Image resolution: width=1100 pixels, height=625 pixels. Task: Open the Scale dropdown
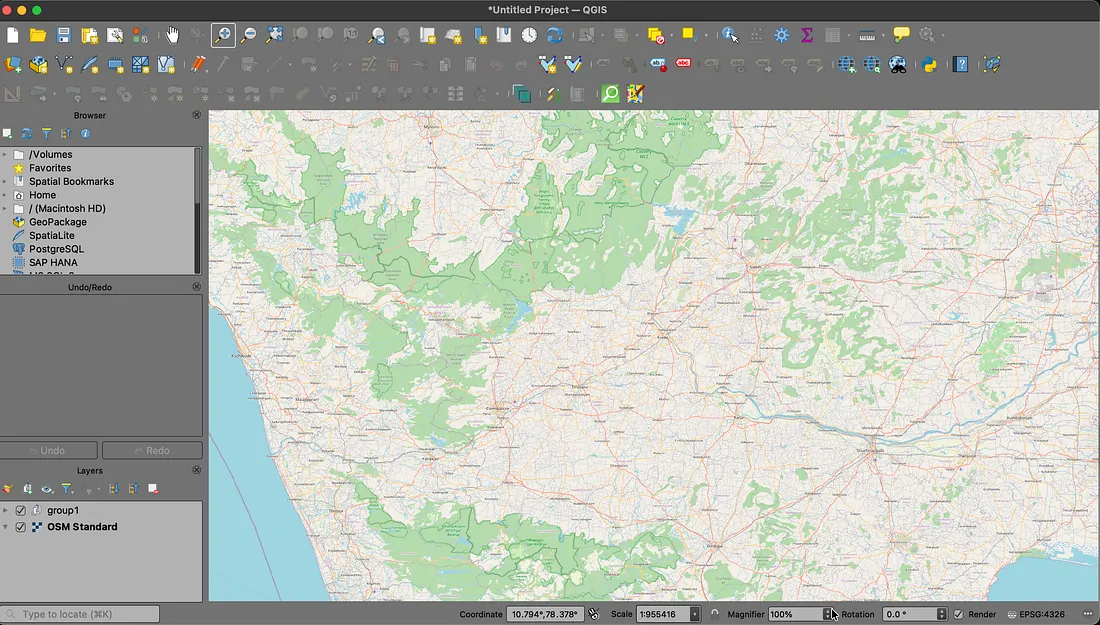(693, 614)
